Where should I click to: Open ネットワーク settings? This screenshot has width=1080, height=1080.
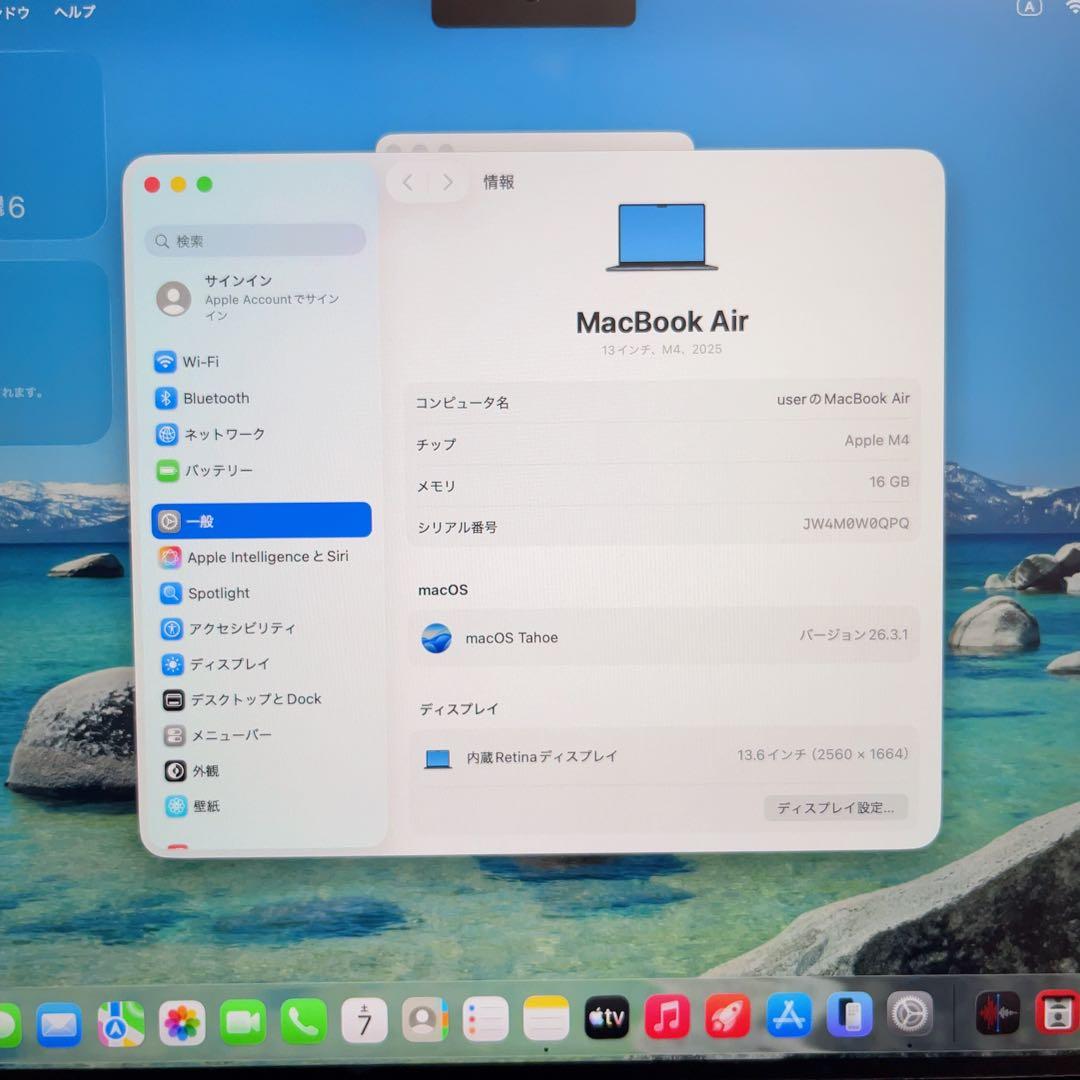click(x=223, y=434)
